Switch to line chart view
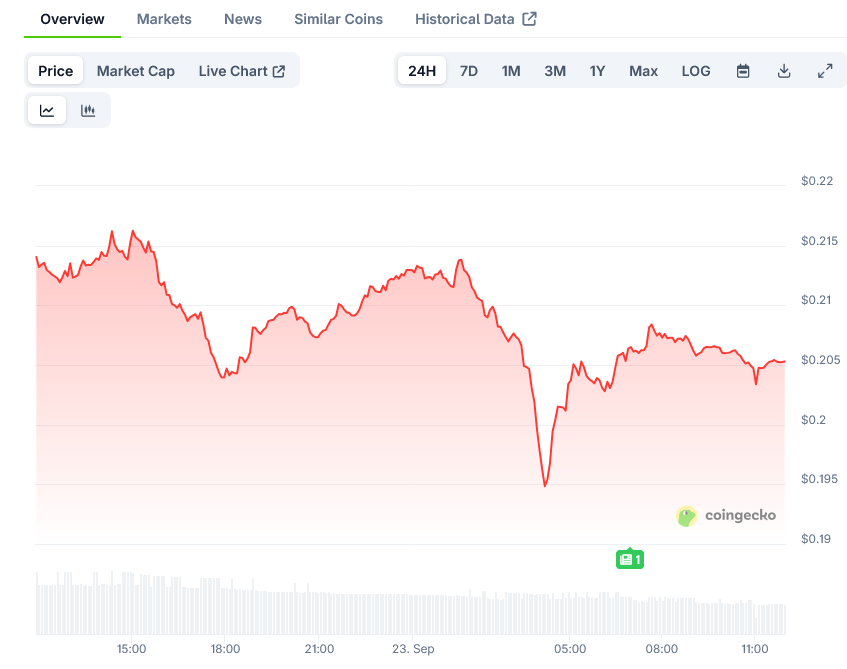Viewport: 847px width, 669px height. pyautogui.click(x=47, y=110)
